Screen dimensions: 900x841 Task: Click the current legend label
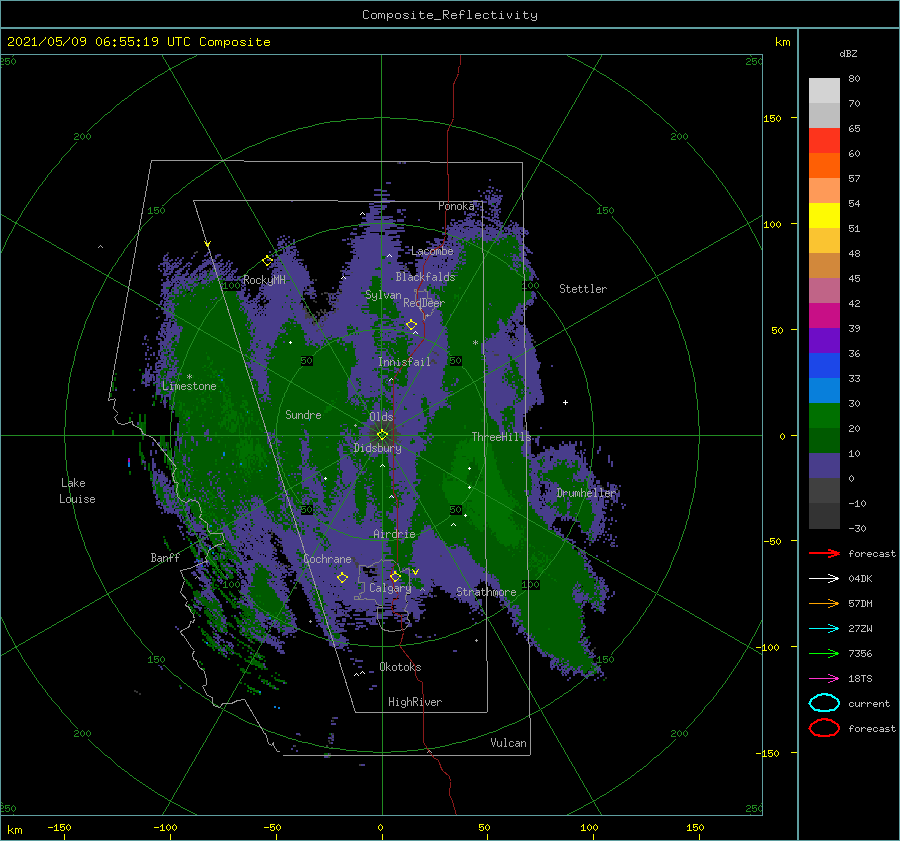pos(869,704)
